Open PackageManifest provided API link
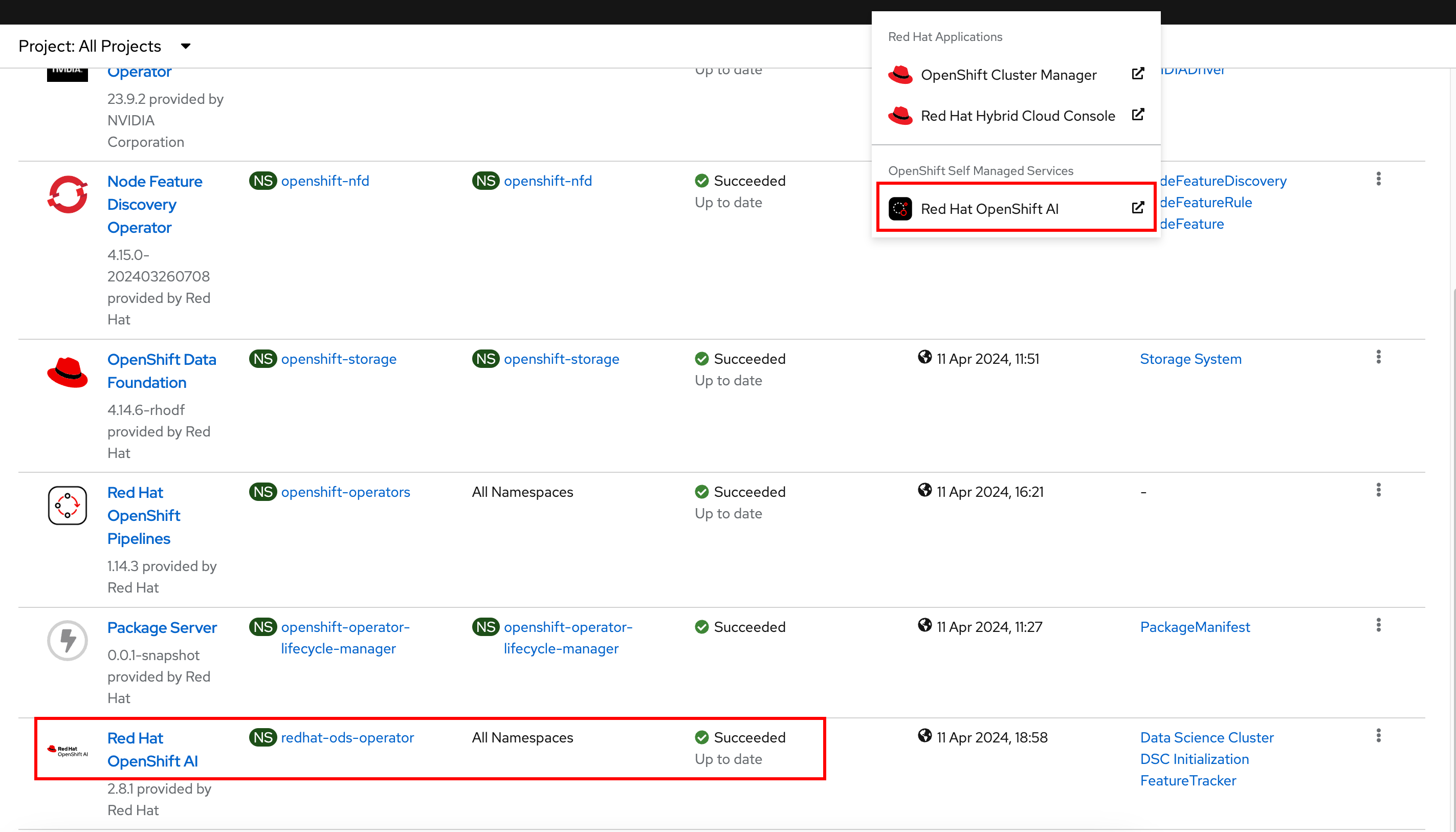 [1195, 627]
